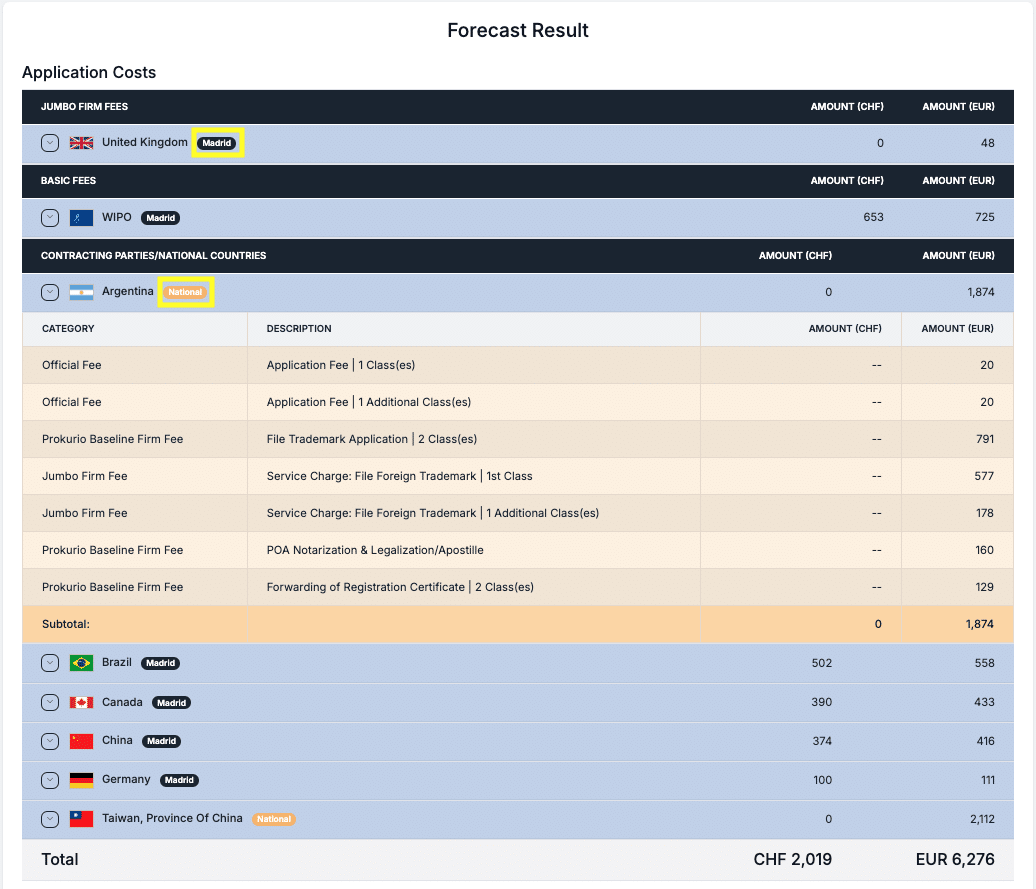Image resolution: width=1036 pixels, height=889 pixels.
Task: Expand the Brazil row chevron
Action: [50, 663]
